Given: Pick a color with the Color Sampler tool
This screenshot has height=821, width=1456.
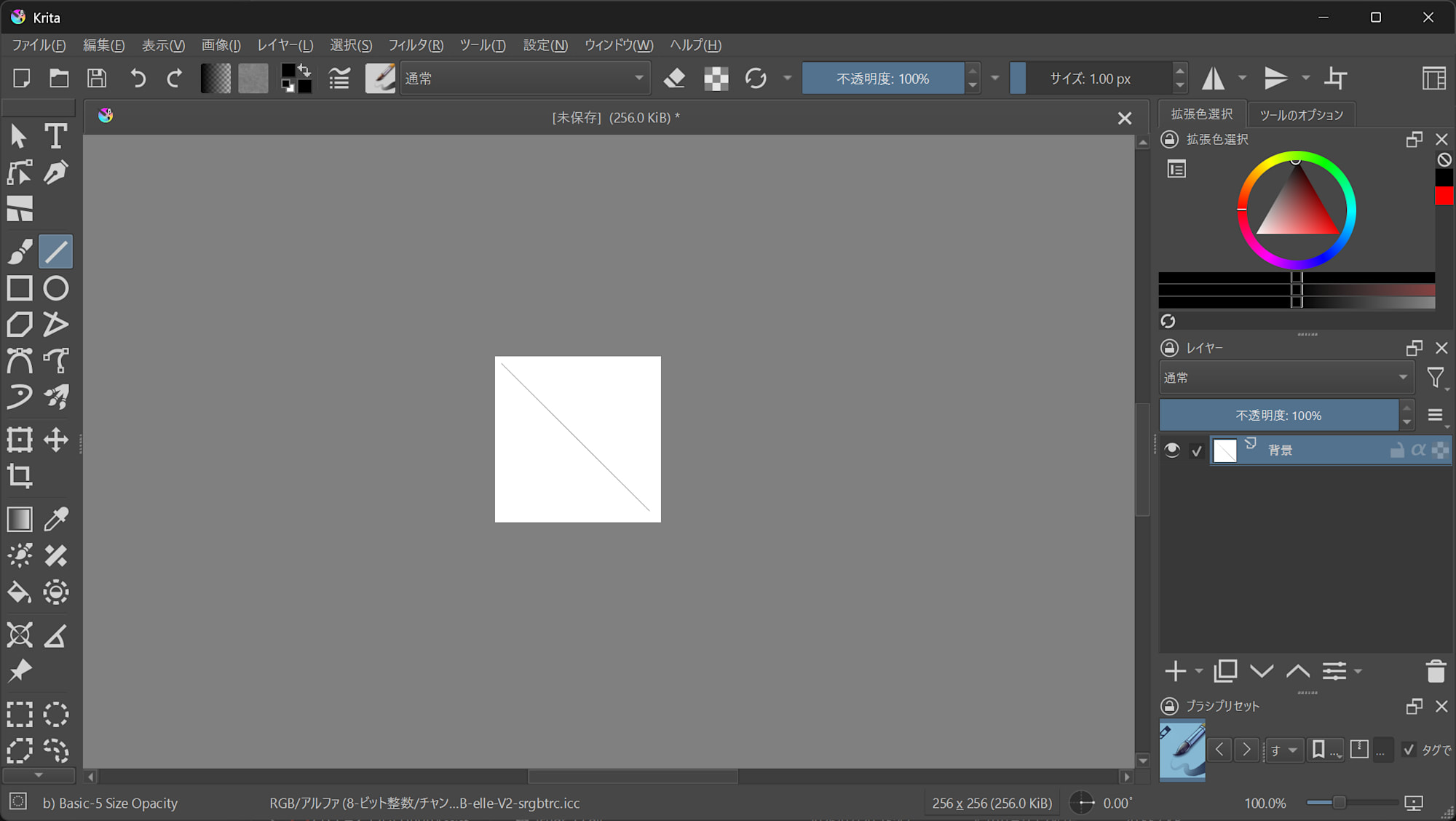Looking at the screenshot, I should point(55,519).
